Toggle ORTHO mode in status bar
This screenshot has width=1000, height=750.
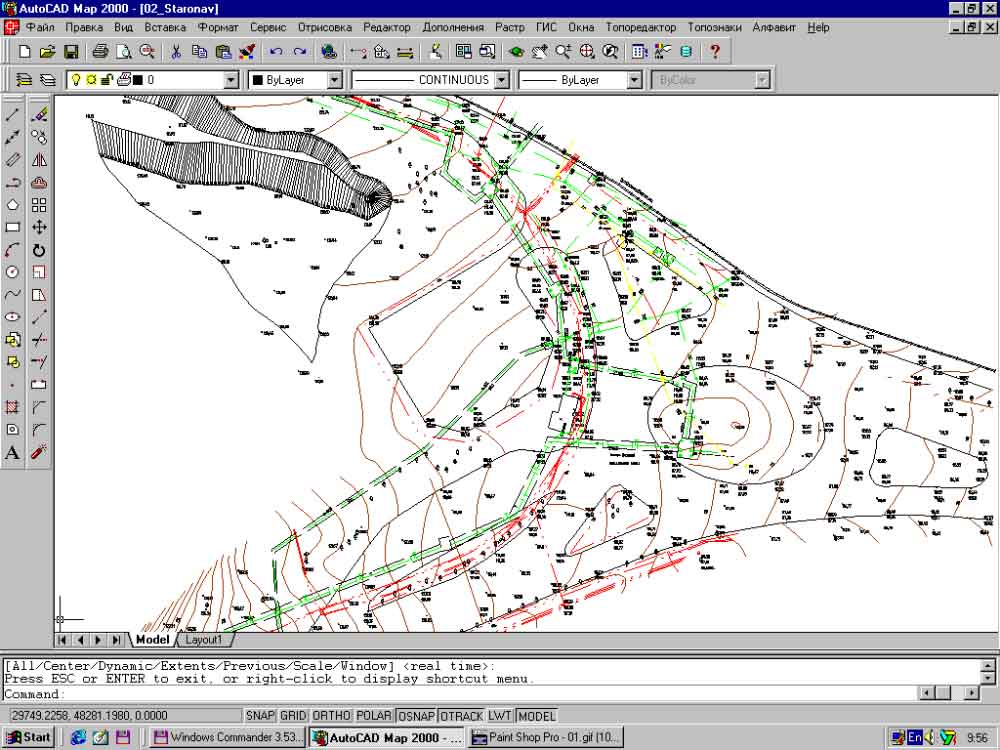pos(331,716)
